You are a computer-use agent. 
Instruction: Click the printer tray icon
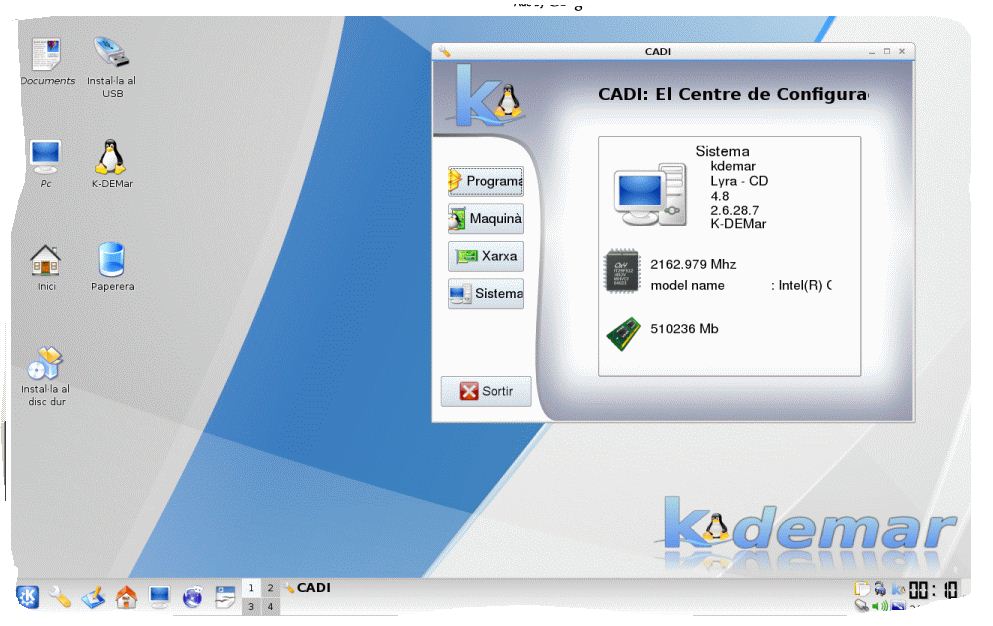point(880,589)
